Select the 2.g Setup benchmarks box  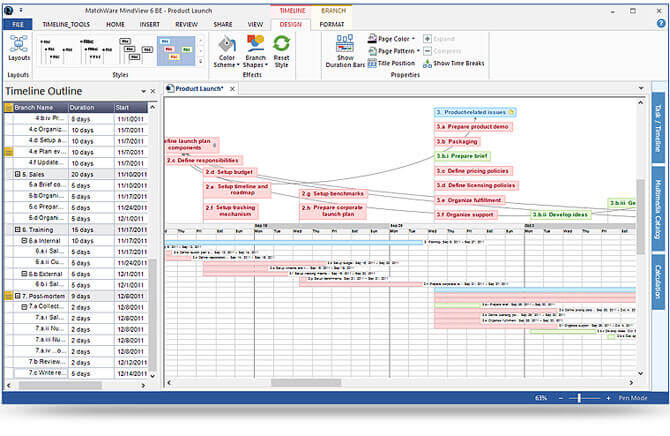click(333, 194)
